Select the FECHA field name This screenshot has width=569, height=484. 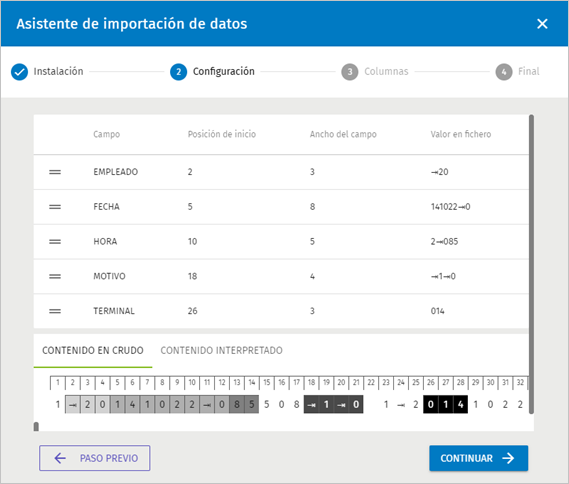click(x=106, y=207)
